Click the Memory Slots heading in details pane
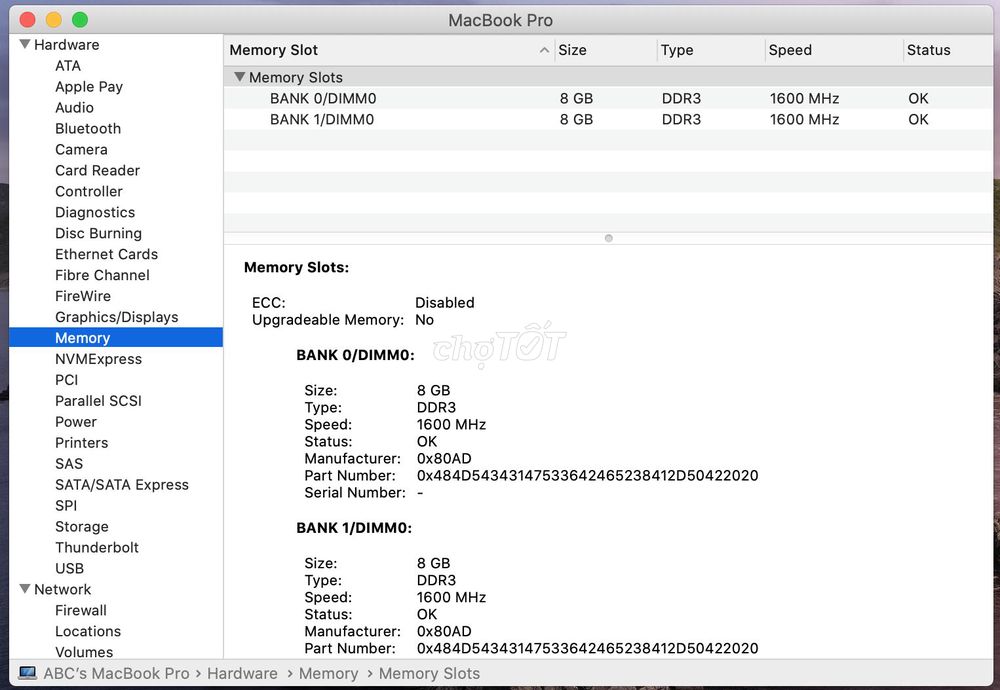The height and width of the screenshot is (690, 1000). pyautogui.click(x=296, y=267)
